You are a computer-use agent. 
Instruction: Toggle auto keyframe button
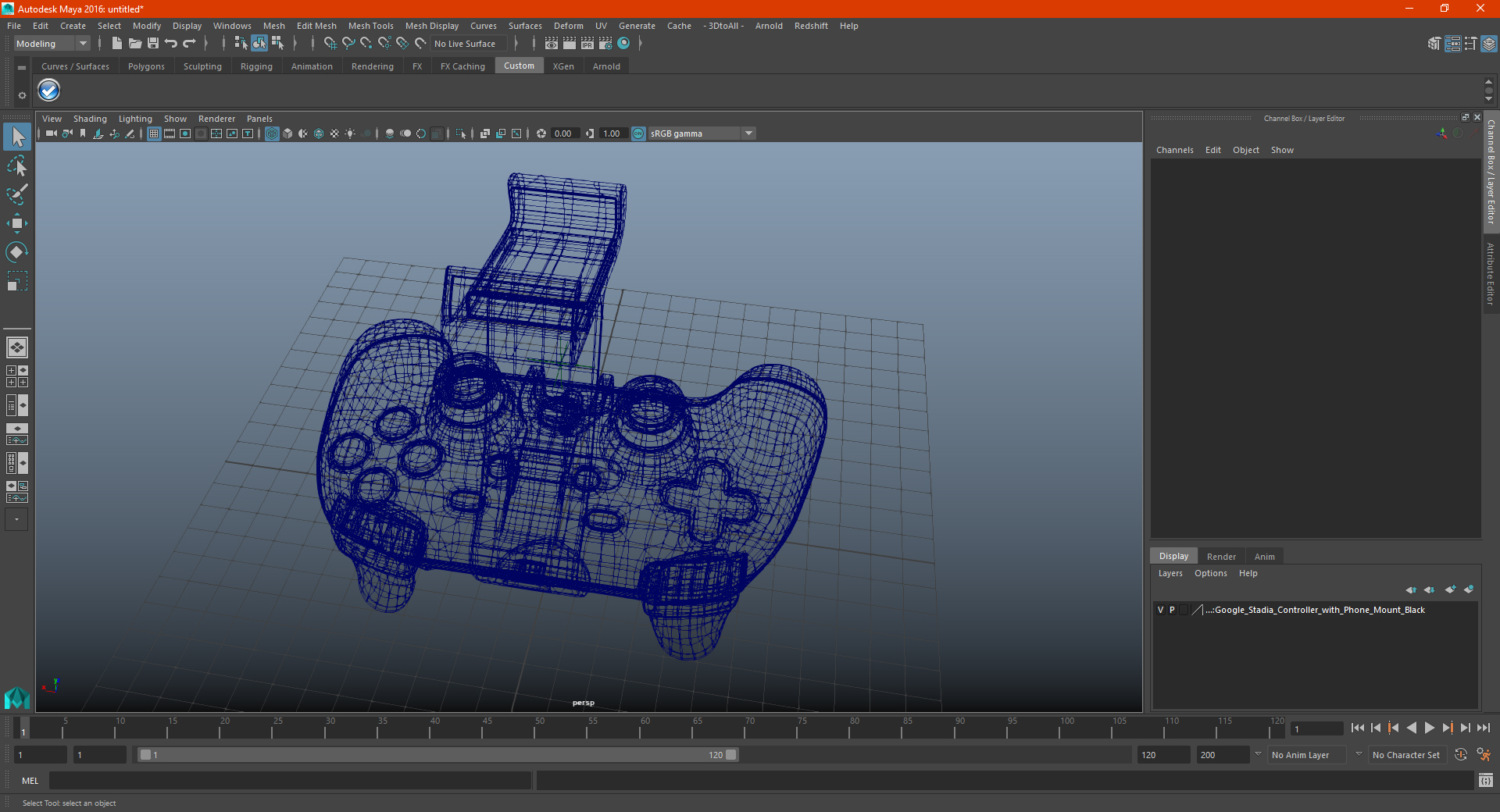1460,755
